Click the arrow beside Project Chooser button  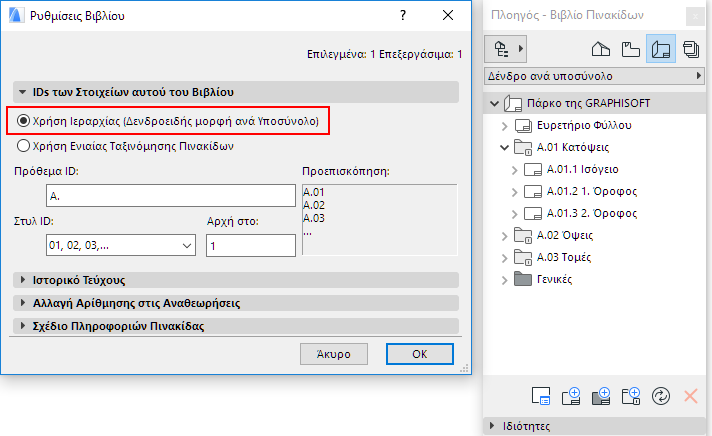click(521, 49)
